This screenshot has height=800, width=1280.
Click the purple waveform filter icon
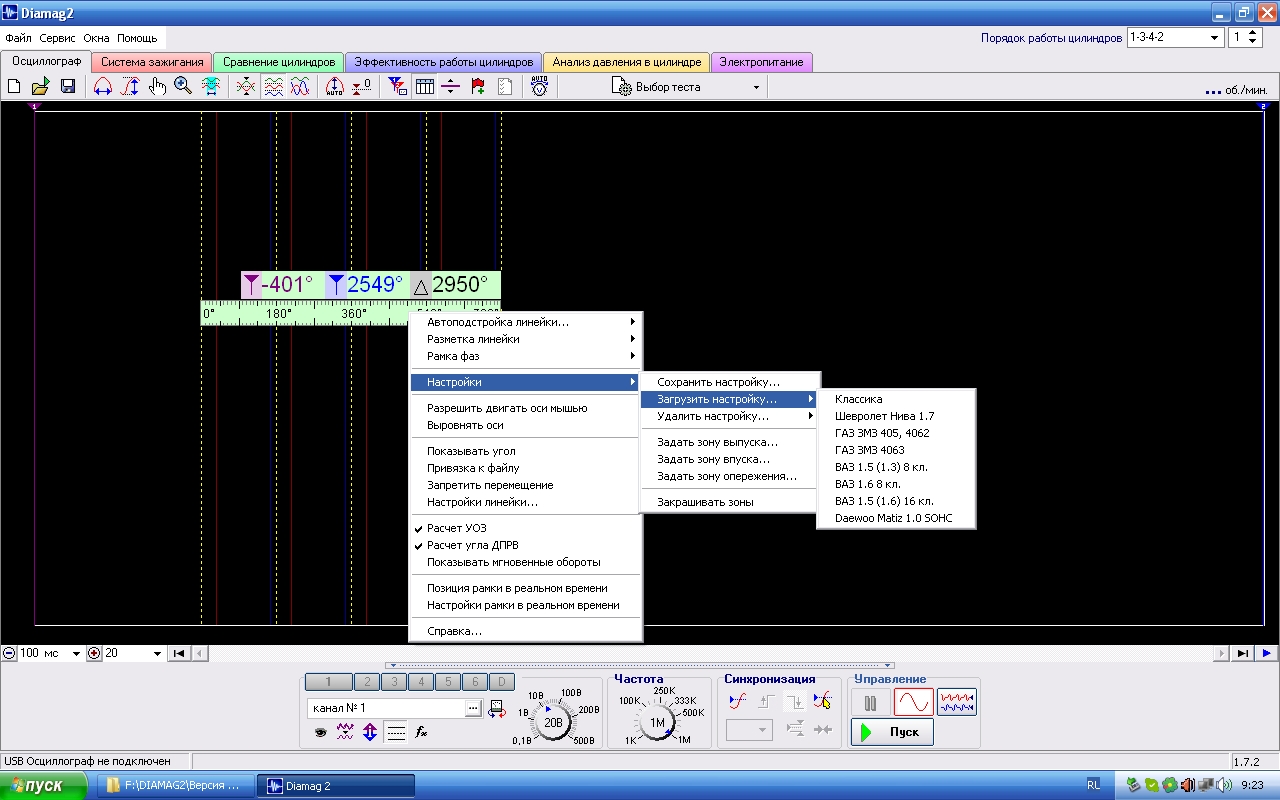[345, 732]
